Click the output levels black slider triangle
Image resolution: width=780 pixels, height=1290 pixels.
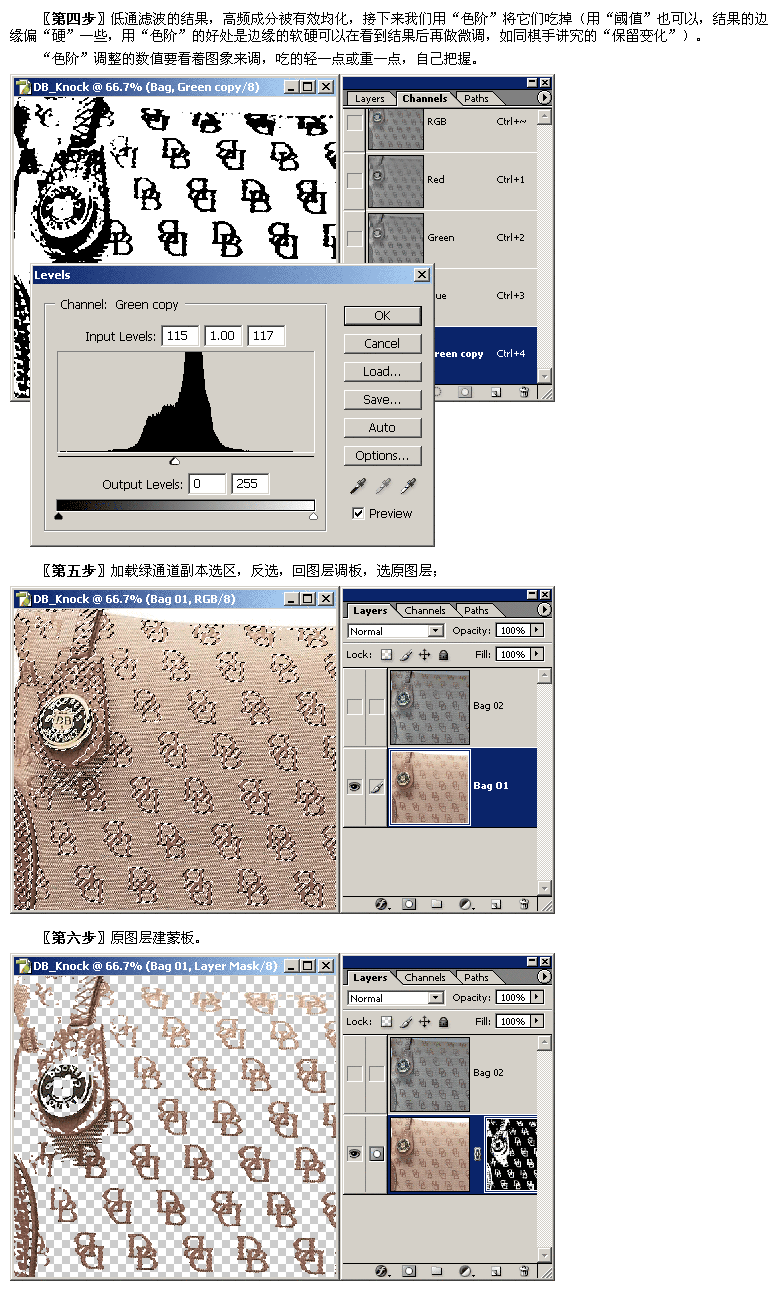(58, 516)
